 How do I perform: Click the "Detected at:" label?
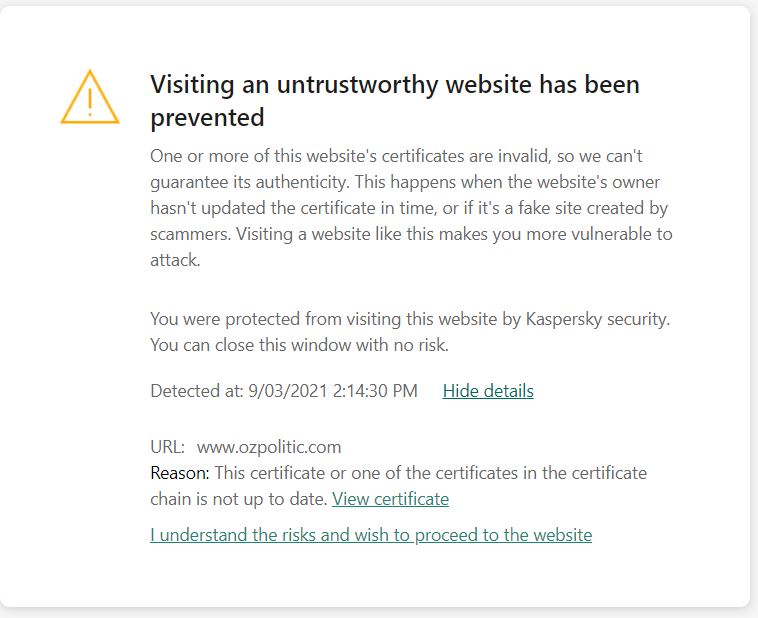[x=196, y=391]
